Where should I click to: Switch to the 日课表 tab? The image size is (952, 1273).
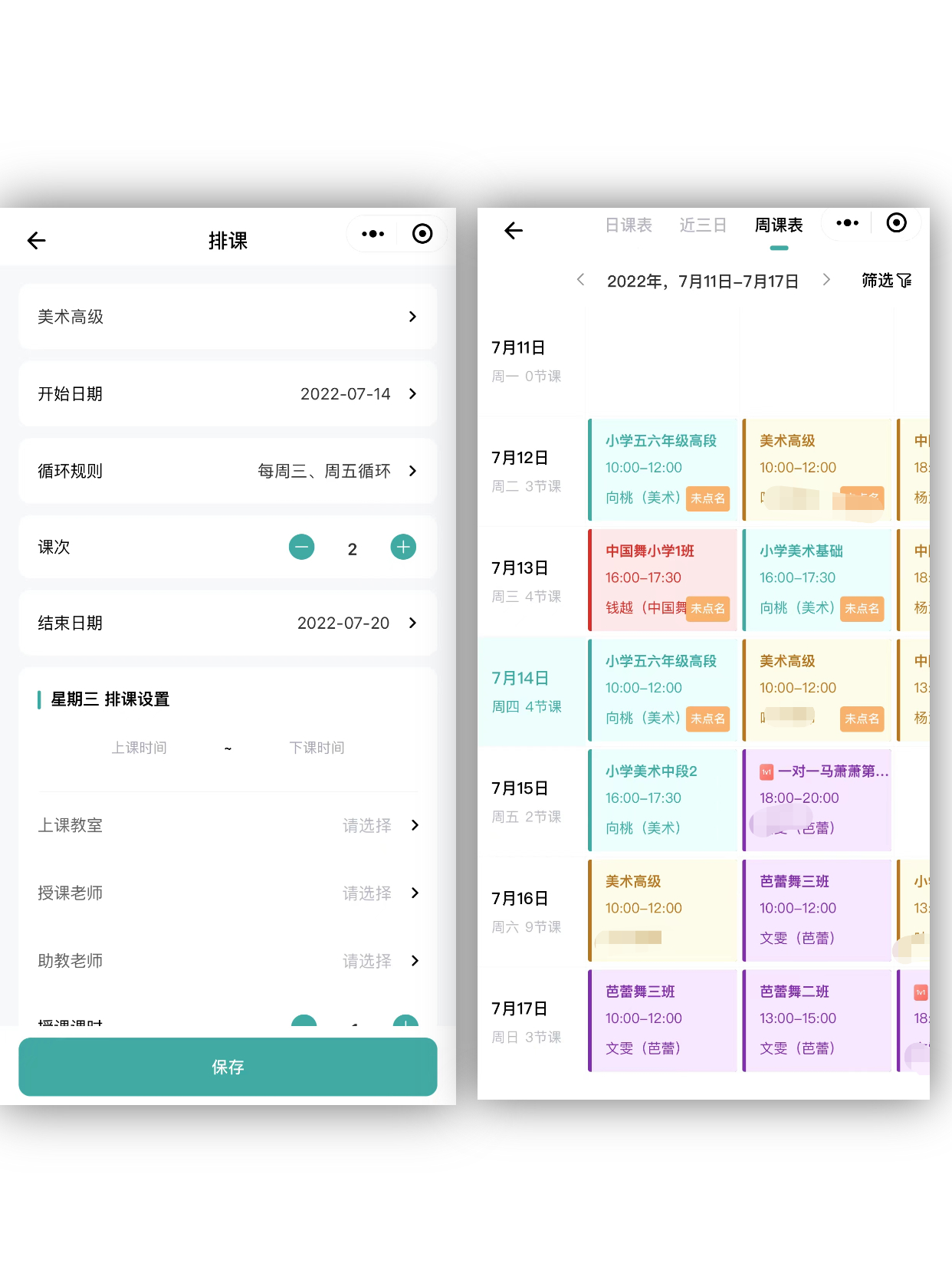point(629,225)
